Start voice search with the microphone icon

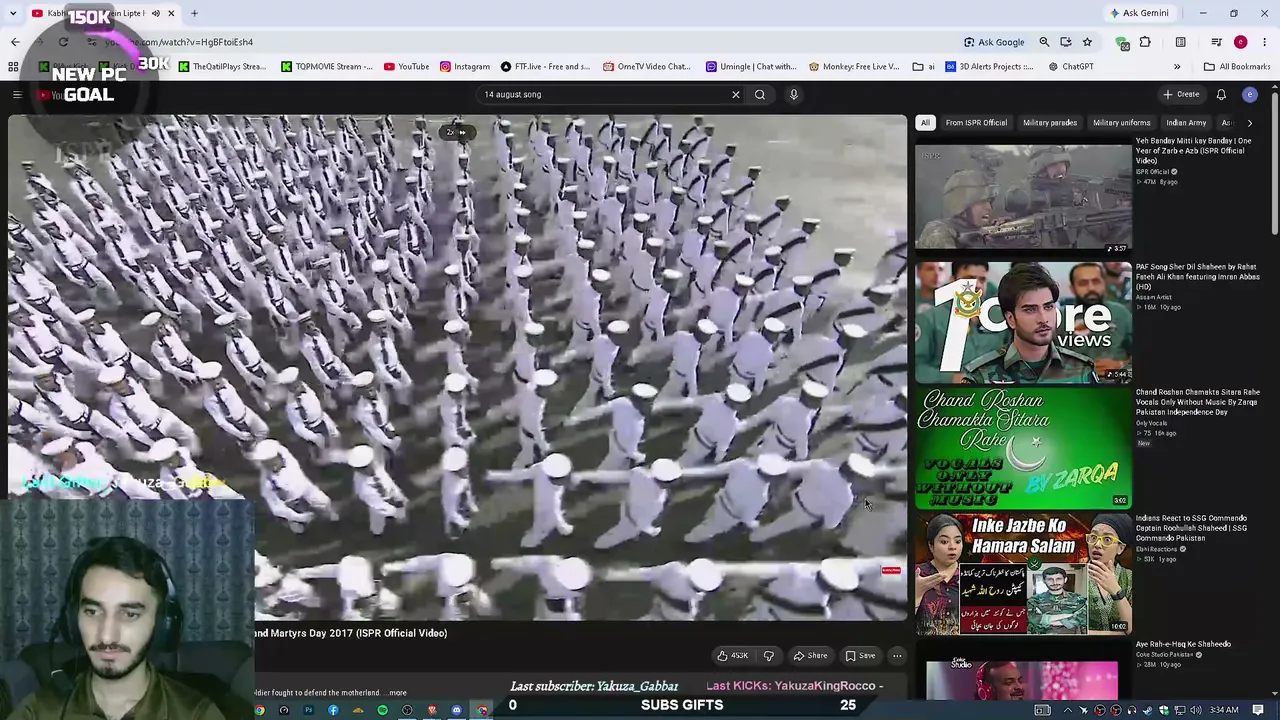click(794, 95)
